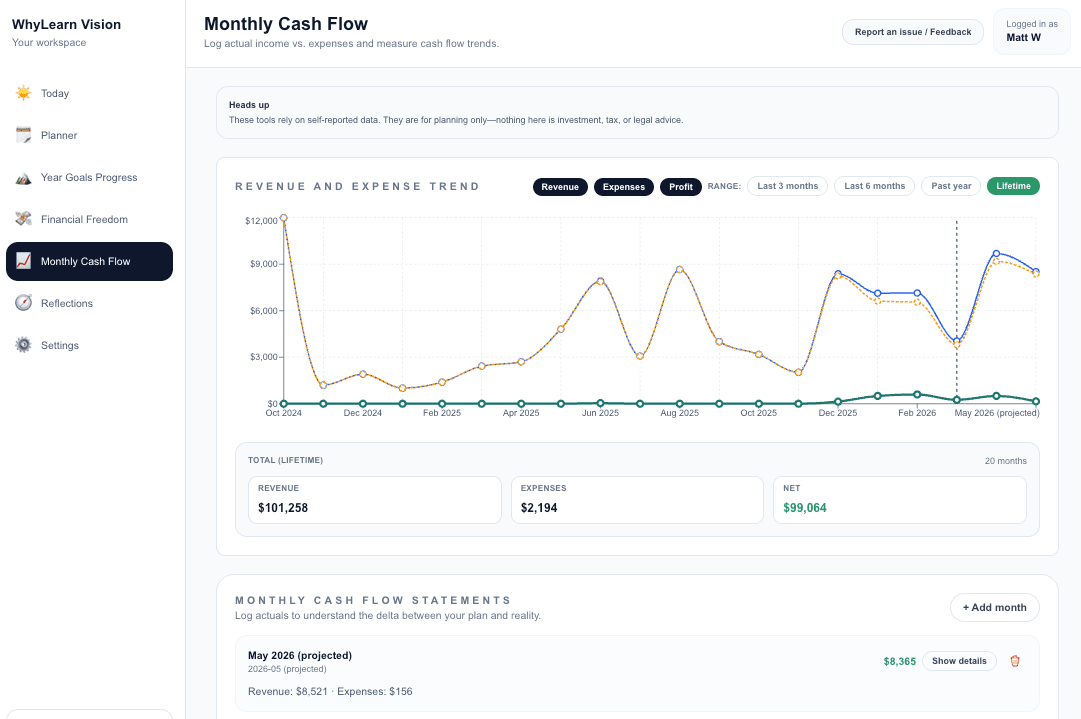Image resolution: width=1081 pixels, height=719 pixels.
Task: Open the Logged in as Matt W menu
Action: coord(1031,31)
